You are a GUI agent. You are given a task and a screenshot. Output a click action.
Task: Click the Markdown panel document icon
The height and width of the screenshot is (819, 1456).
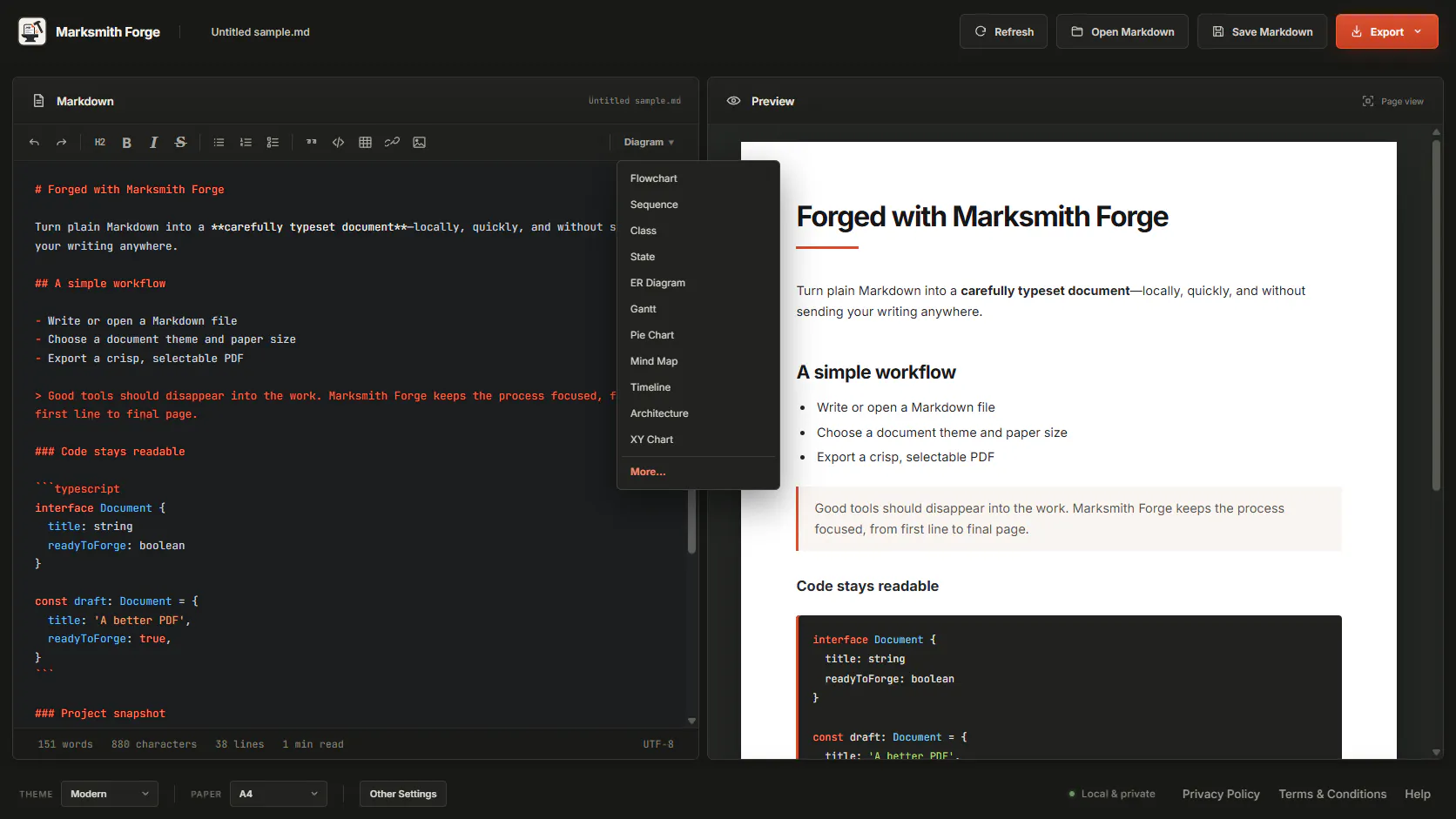pos(38,101)
